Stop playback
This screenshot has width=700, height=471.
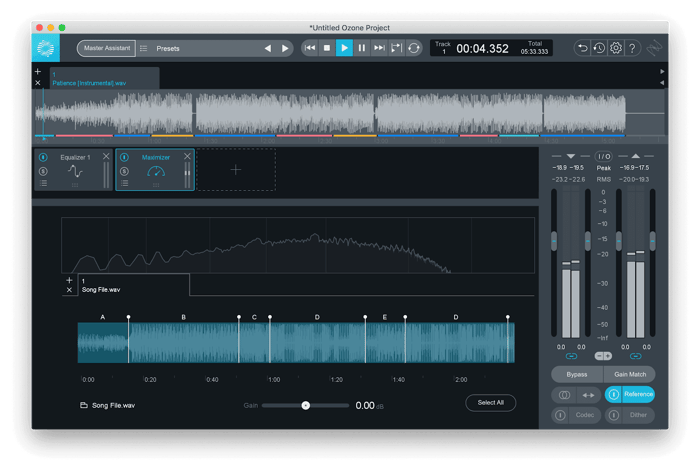click(x=327, y=48)
